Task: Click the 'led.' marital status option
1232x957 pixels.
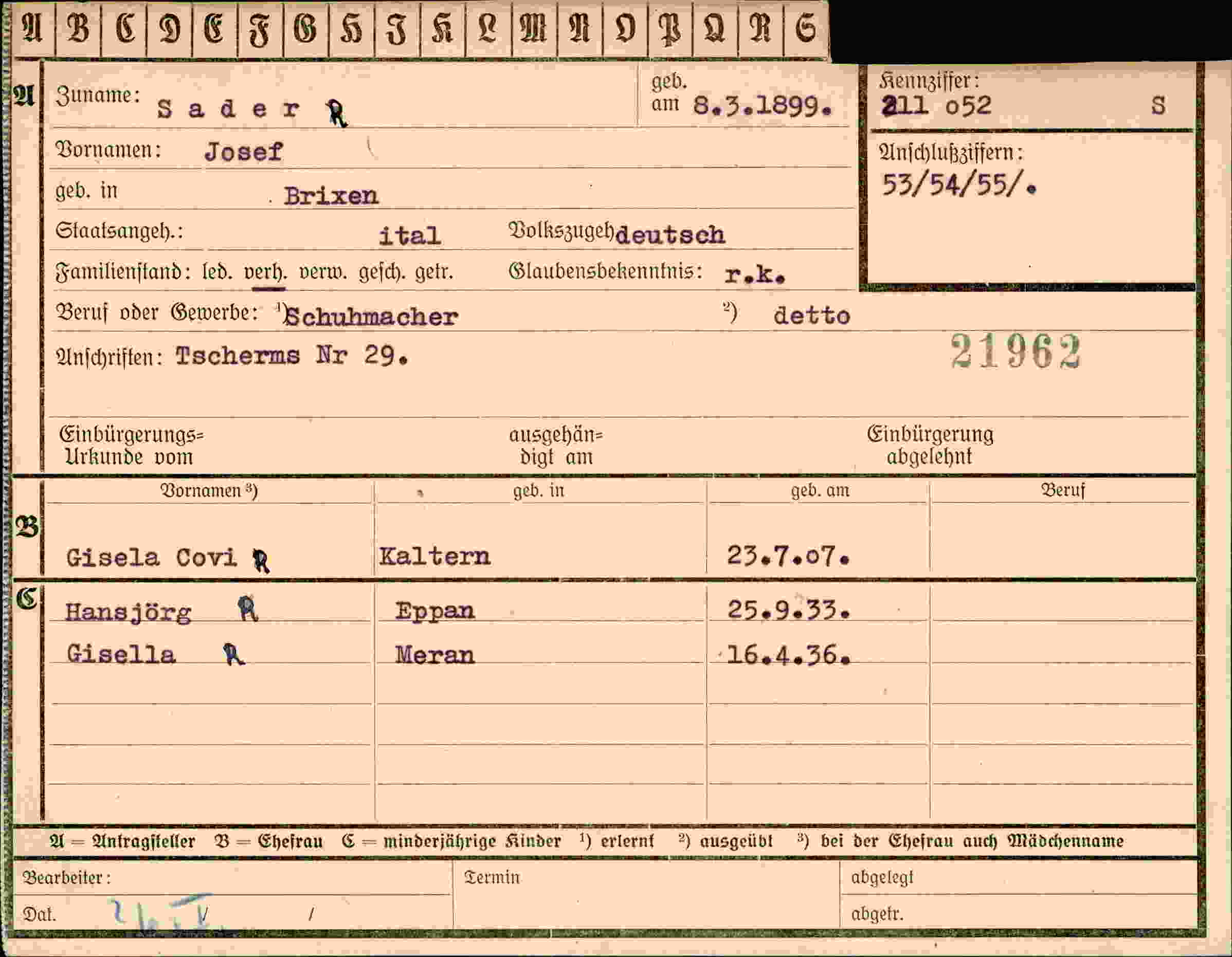Action: pyautogui.click(x=218, y=272)
